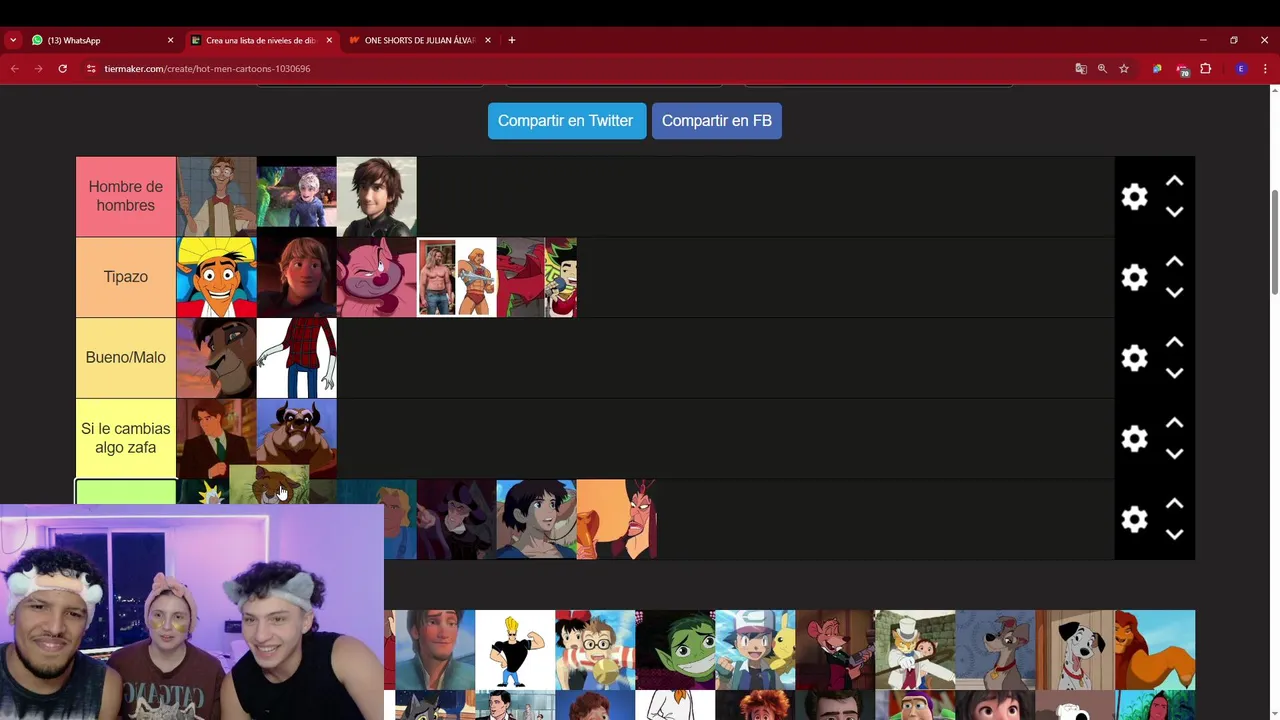Select the Si le cambias algo zafa label
This screenshot has width=1280, height=720.
coord(126,438)
